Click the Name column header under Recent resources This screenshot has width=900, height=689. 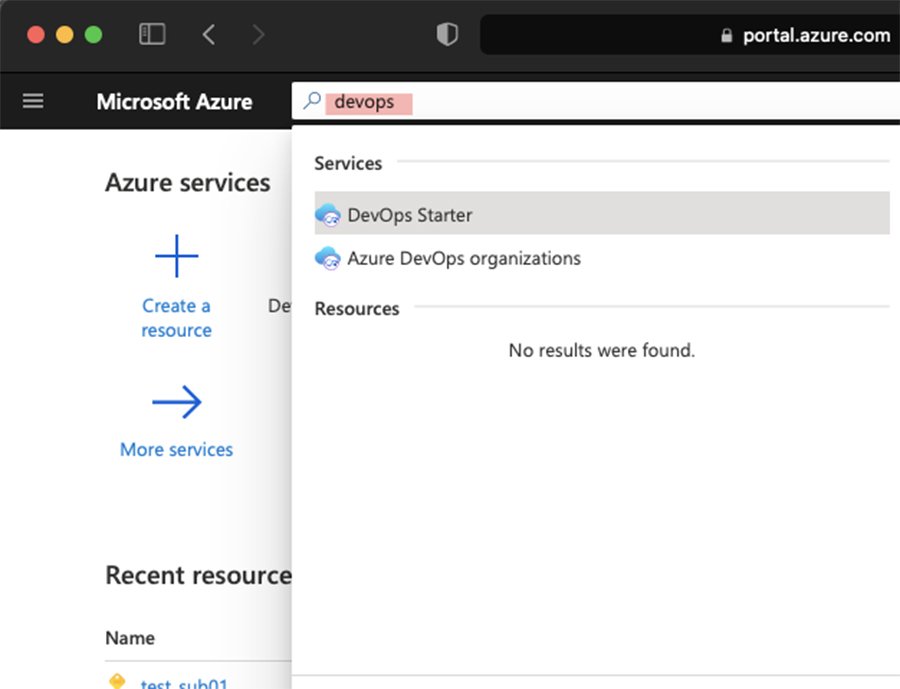tap(129, 637)
